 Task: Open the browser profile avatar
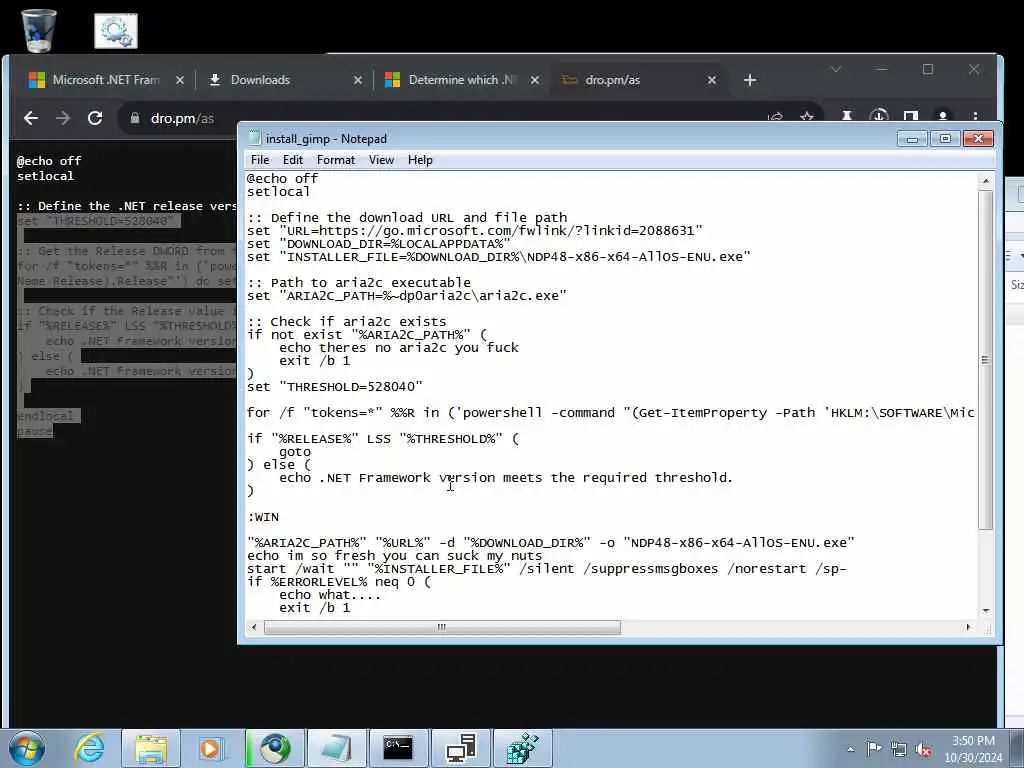click(x=942, y=116)
